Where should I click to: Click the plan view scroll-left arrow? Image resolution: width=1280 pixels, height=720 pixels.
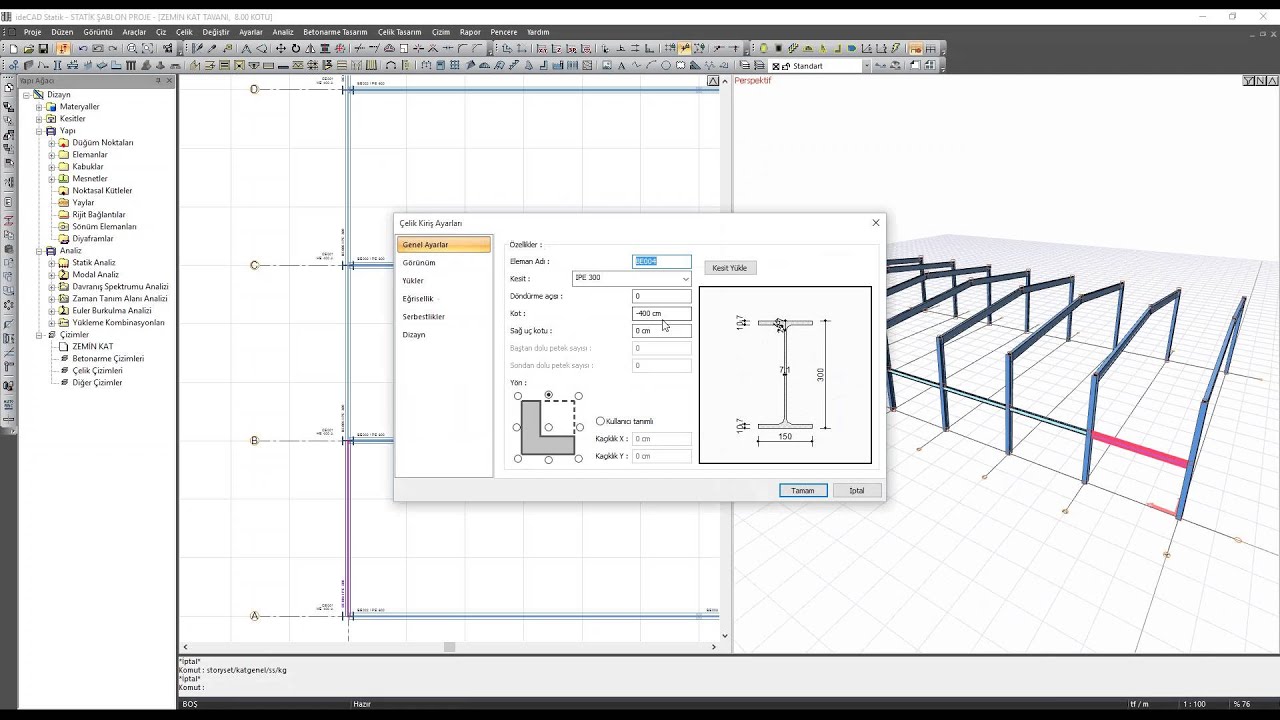pos(184,647)
